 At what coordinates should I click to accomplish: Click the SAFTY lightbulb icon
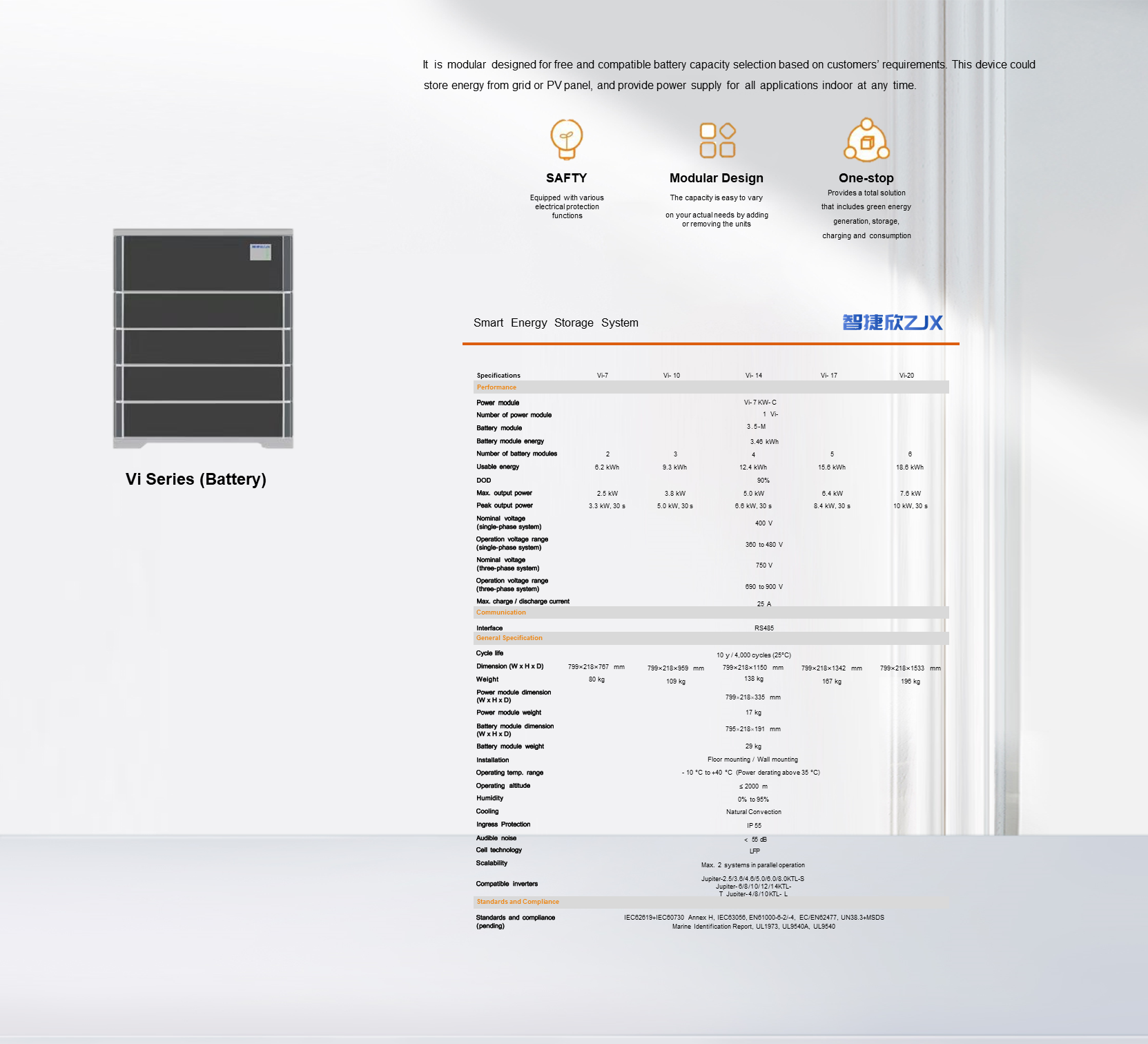pos(567,139)
